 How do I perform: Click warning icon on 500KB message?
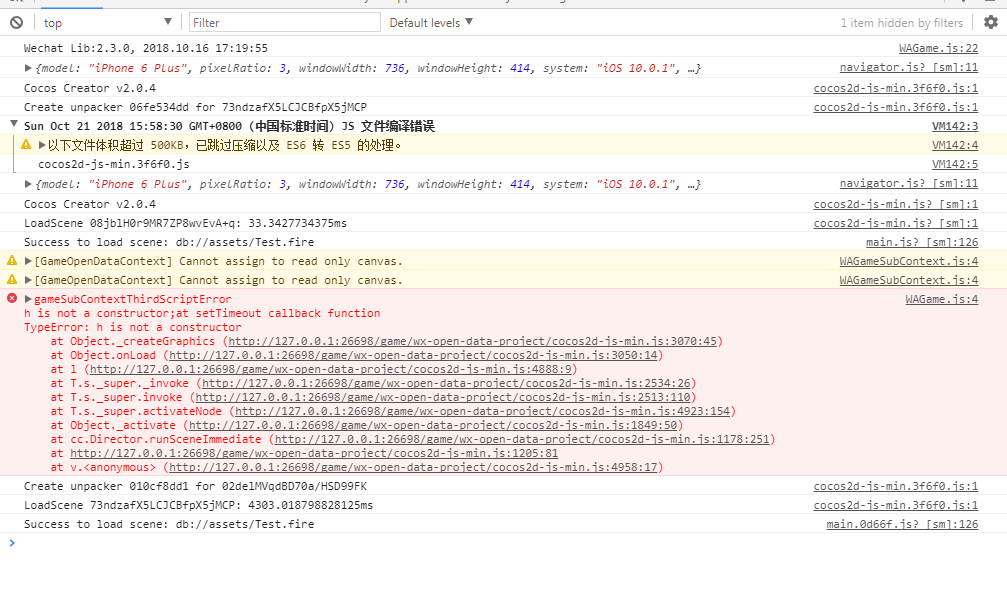(x=26, y=144)
